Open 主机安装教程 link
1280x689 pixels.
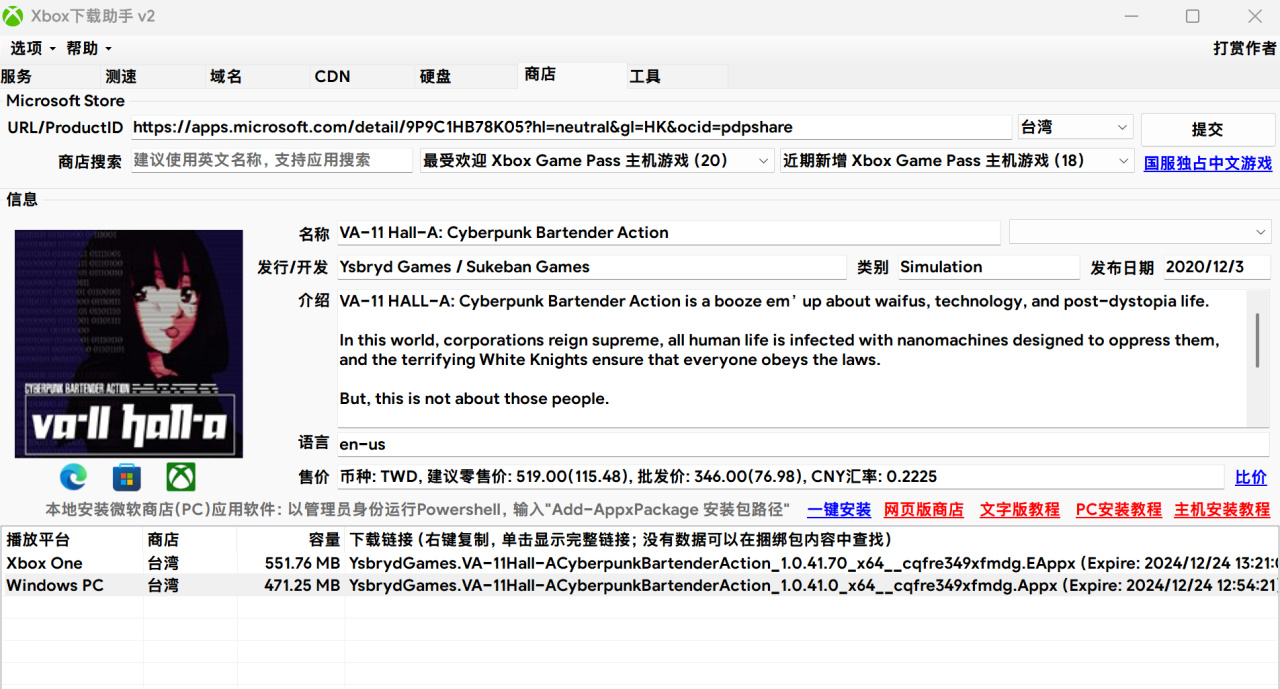tap(1222, 510)
